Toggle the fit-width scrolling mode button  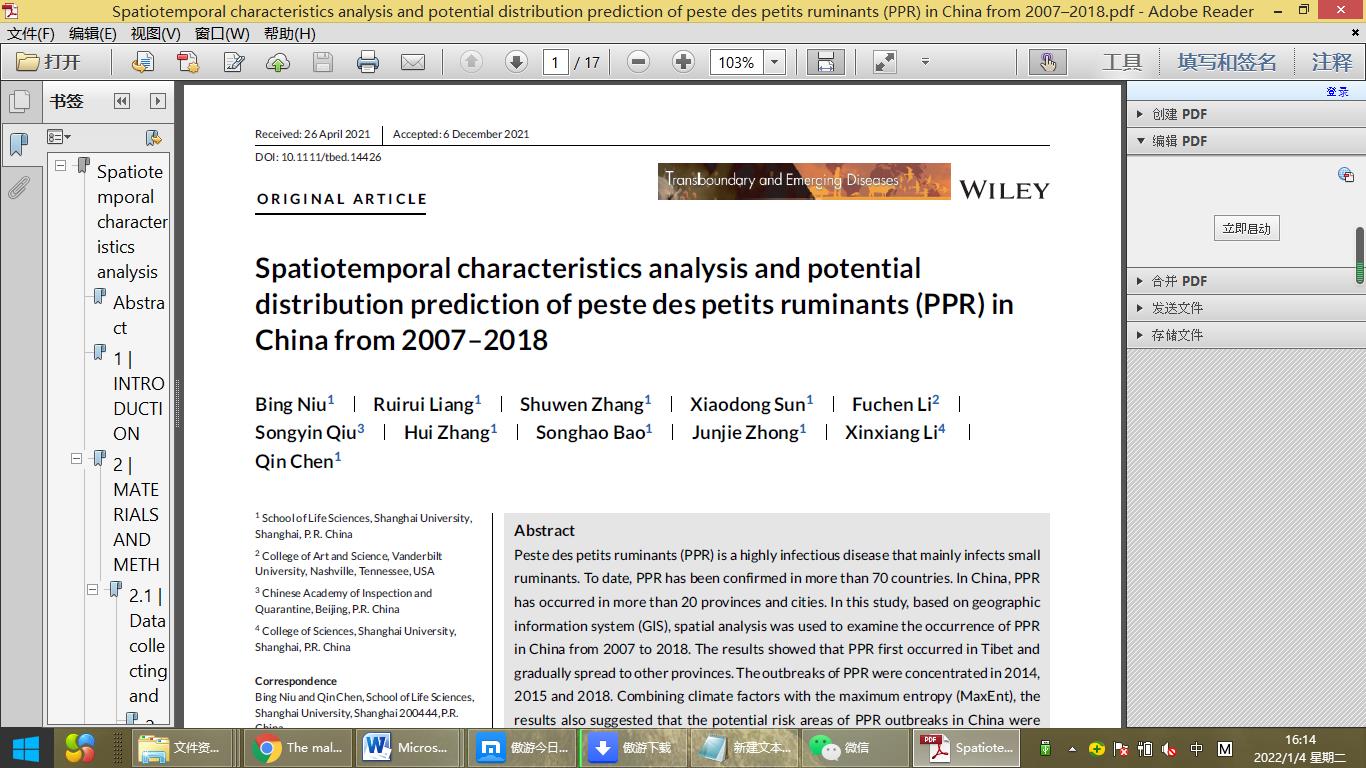(x=825, y=62)
